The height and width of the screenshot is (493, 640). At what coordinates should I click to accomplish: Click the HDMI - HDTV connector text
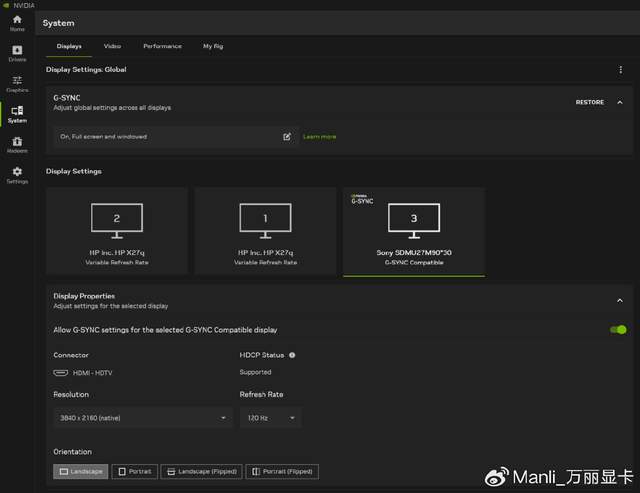click(92, 373)
